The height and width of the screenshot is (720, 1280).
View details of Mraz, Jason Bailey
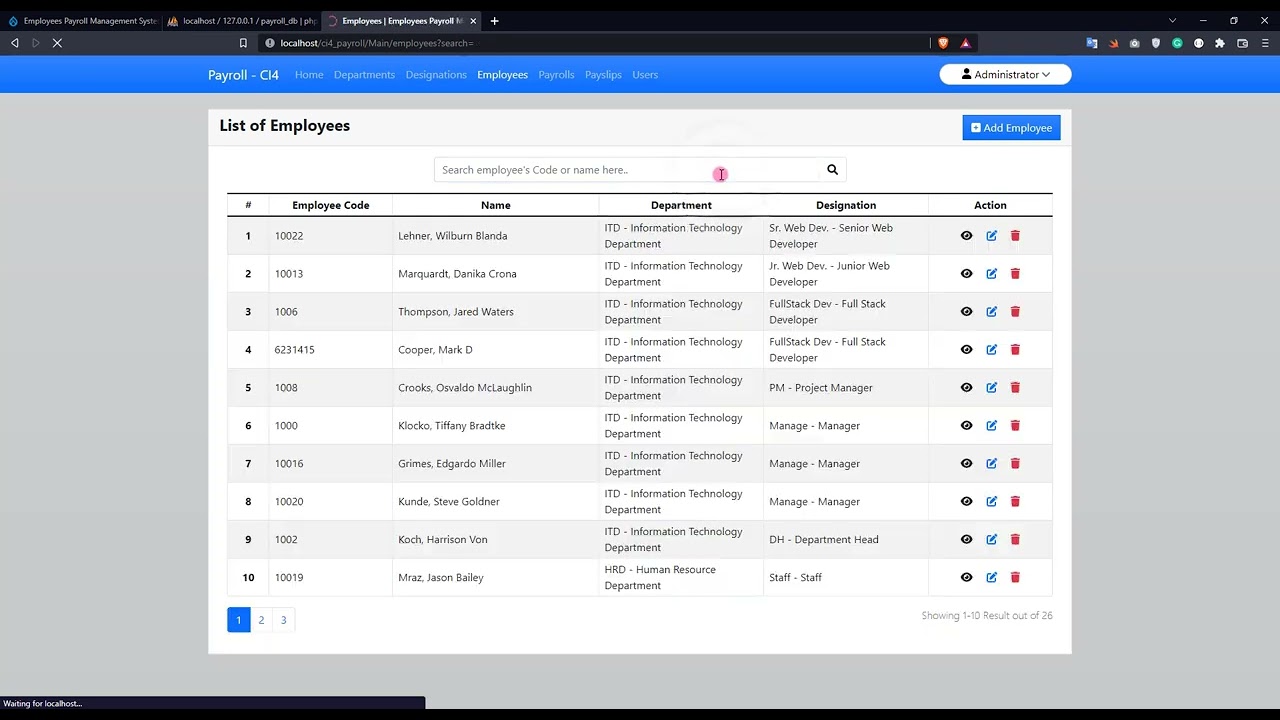point(966,578)
